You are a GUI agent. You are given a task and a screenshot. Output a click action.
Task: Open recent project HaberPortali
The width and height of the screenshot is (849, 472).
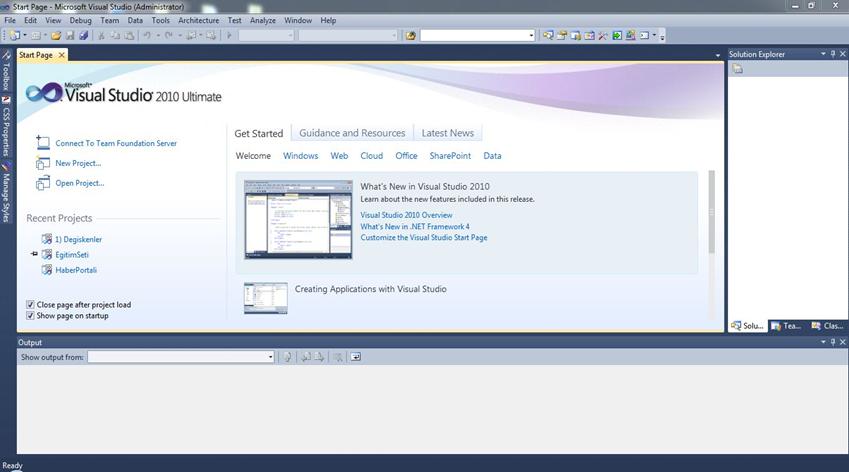pos(76,270)
